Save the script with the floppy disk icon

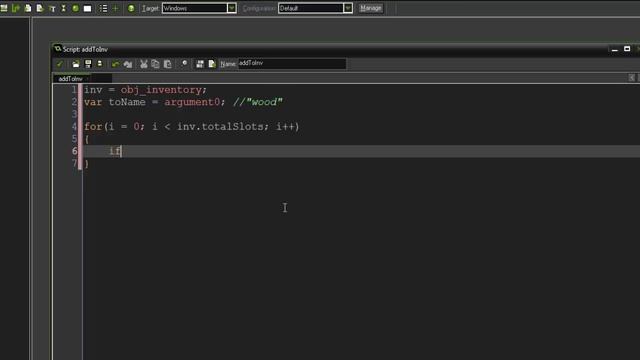(x=88, y=64)
